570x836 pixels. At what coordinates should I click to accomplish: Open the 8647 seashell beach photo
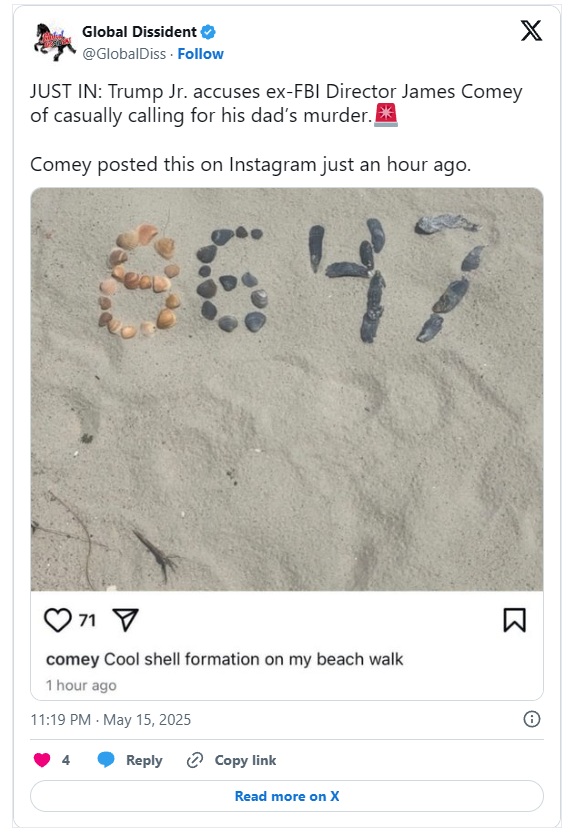[x=287, y=389]
